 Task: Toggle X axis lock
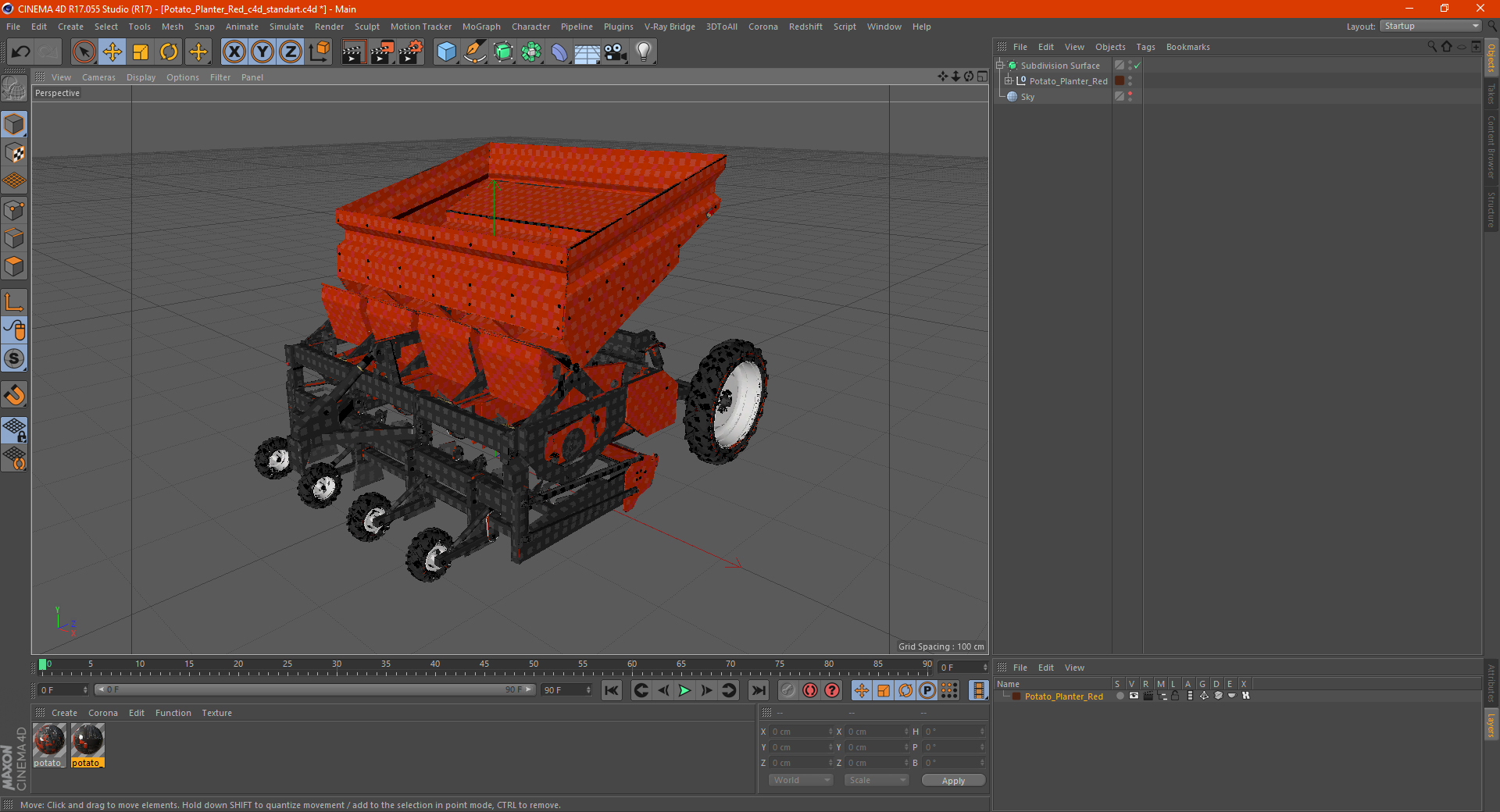tap(234, 52)
